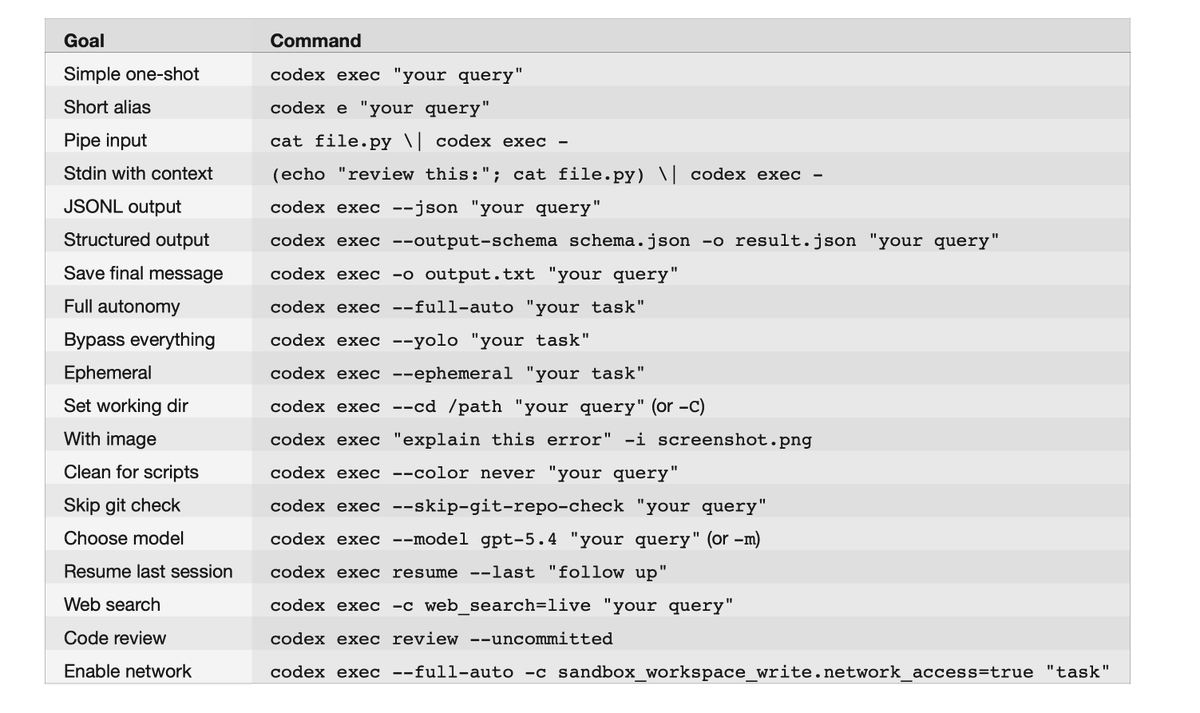The image size is (1200, 713).
Task: Click the codex exec --ephemeral command
Action: 457,374
